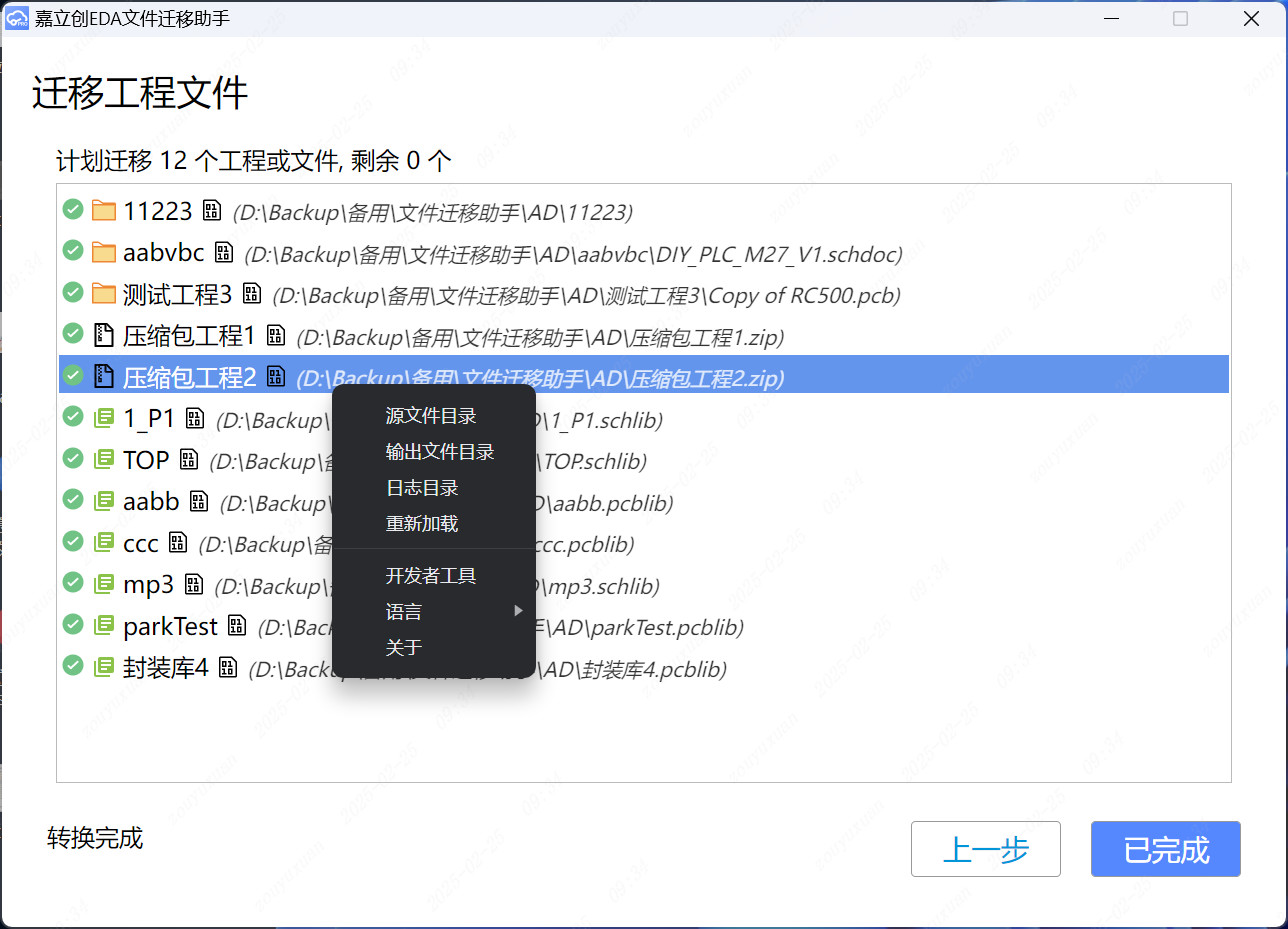This screenshot has height=929, width=1288.
Task: Open 日志目录 from the context menu
Action: click(x=433, y=488)
